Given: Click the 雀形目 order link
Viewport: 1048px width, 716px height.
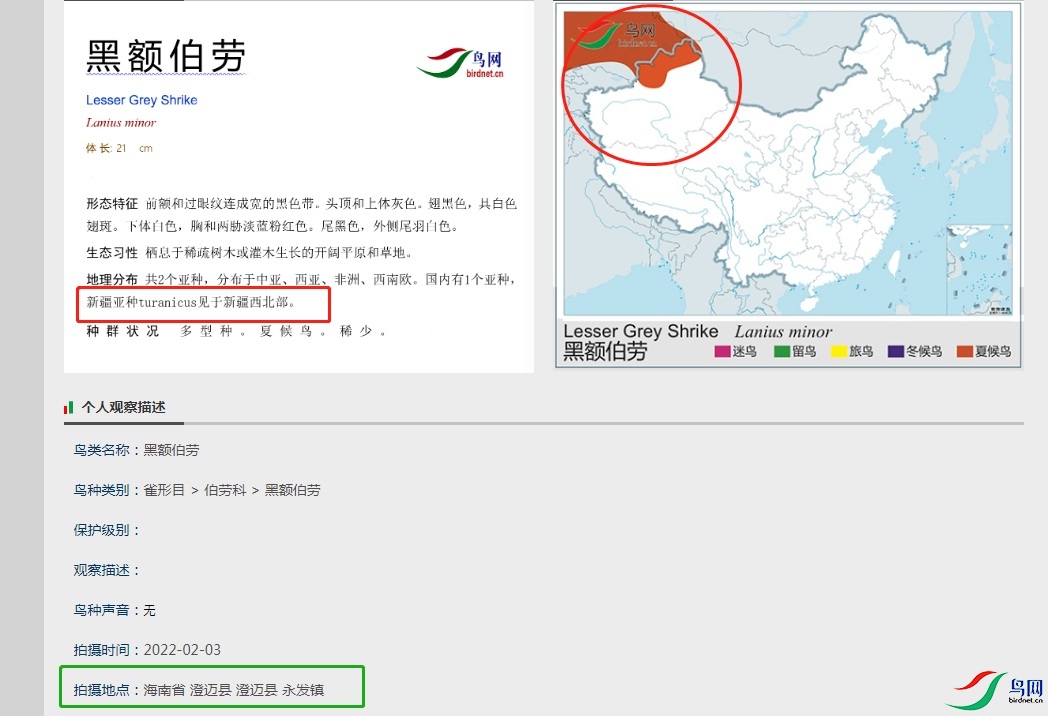Looking at the screenshot, I should click(164, 490).
